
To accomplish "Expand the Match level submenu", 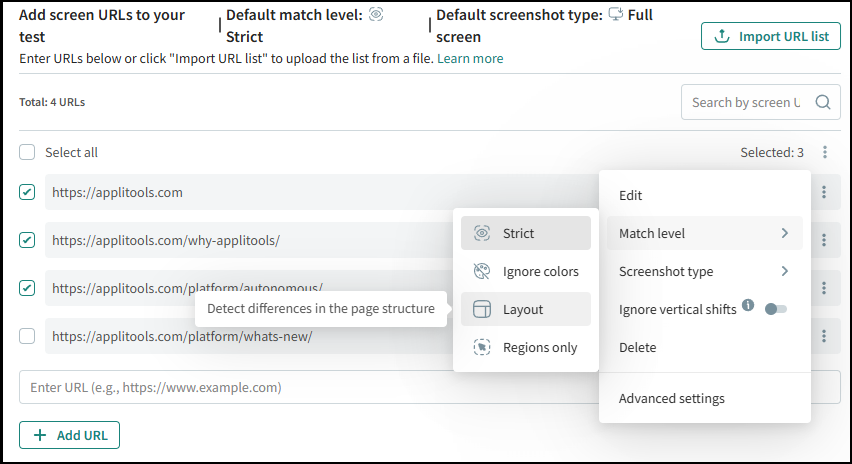I will pos(704,233).
